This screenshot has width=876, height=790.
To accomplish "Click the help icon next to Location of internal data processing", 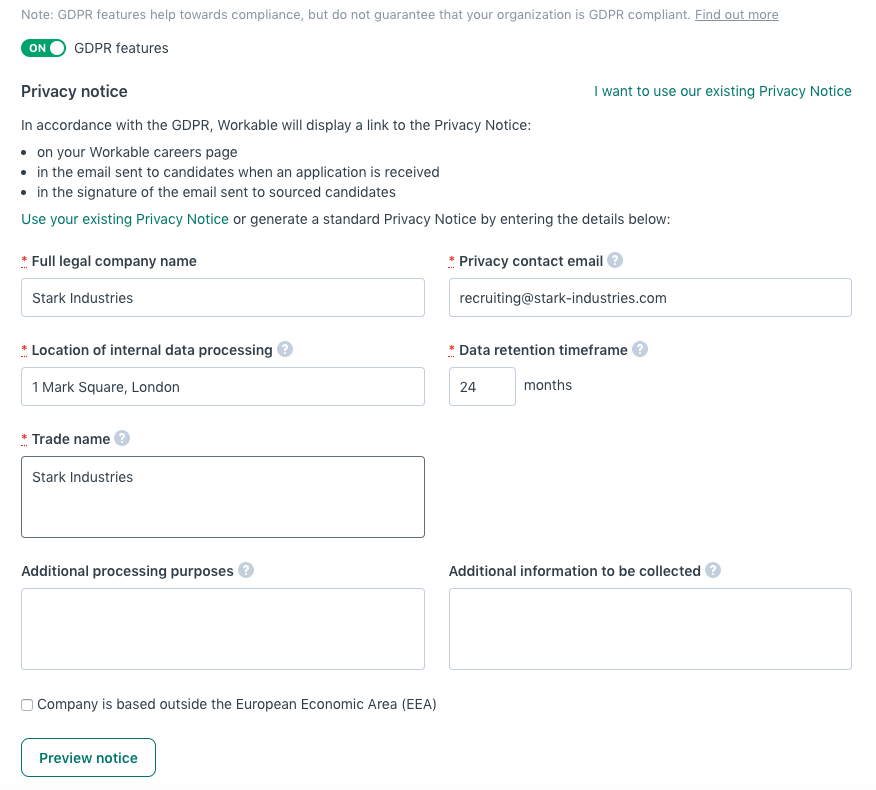I will click(x=287, y=350).
